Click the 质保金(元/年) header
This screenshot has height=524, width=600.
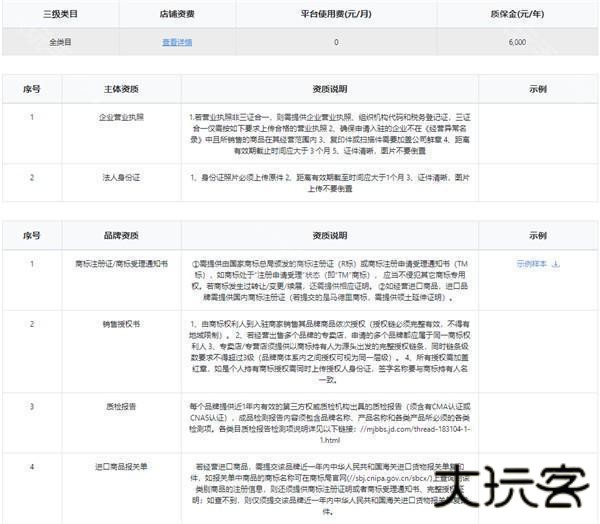pos(517,15)
